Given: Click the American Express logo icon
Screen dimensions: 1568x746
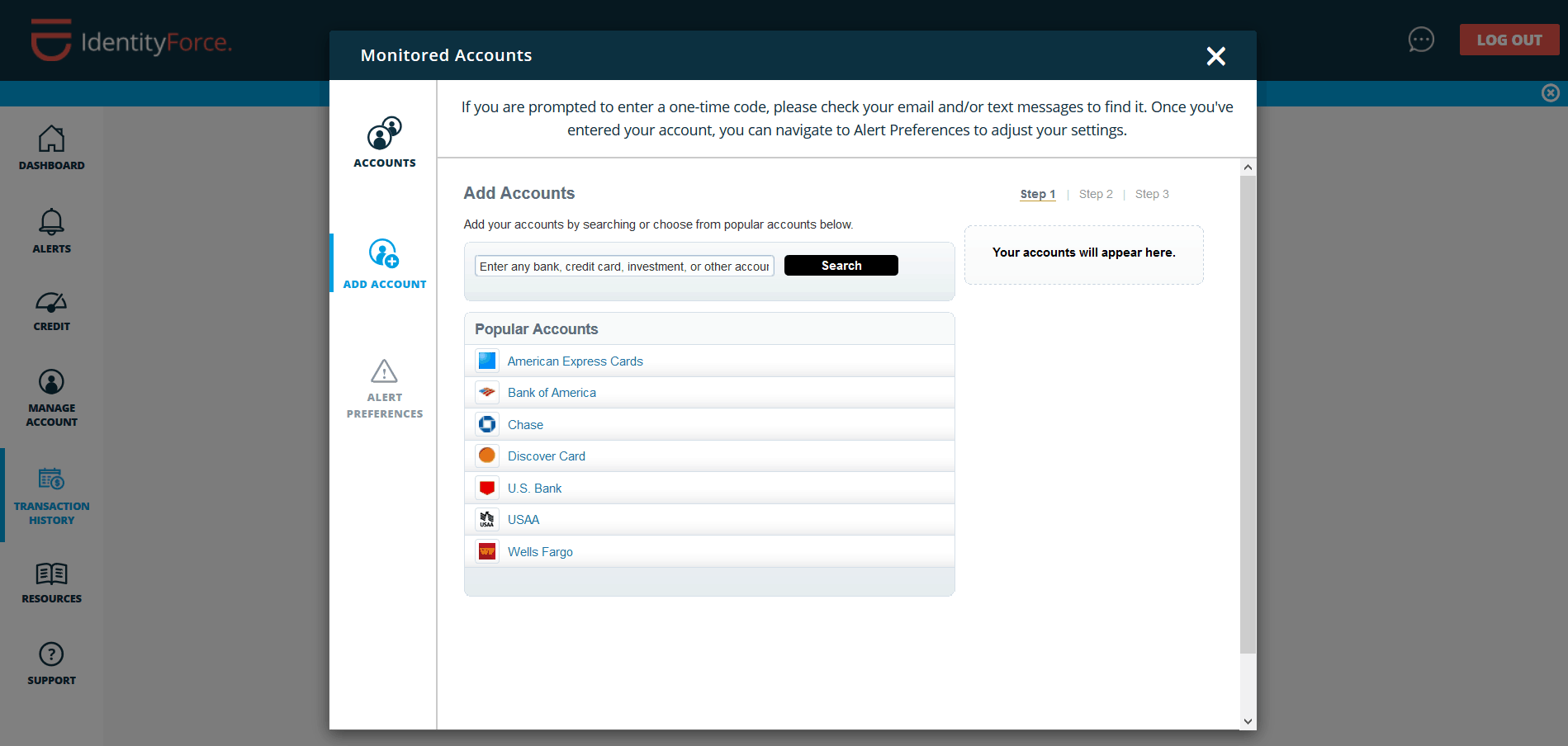Looking at the screenshot, I should pos(487,361).
